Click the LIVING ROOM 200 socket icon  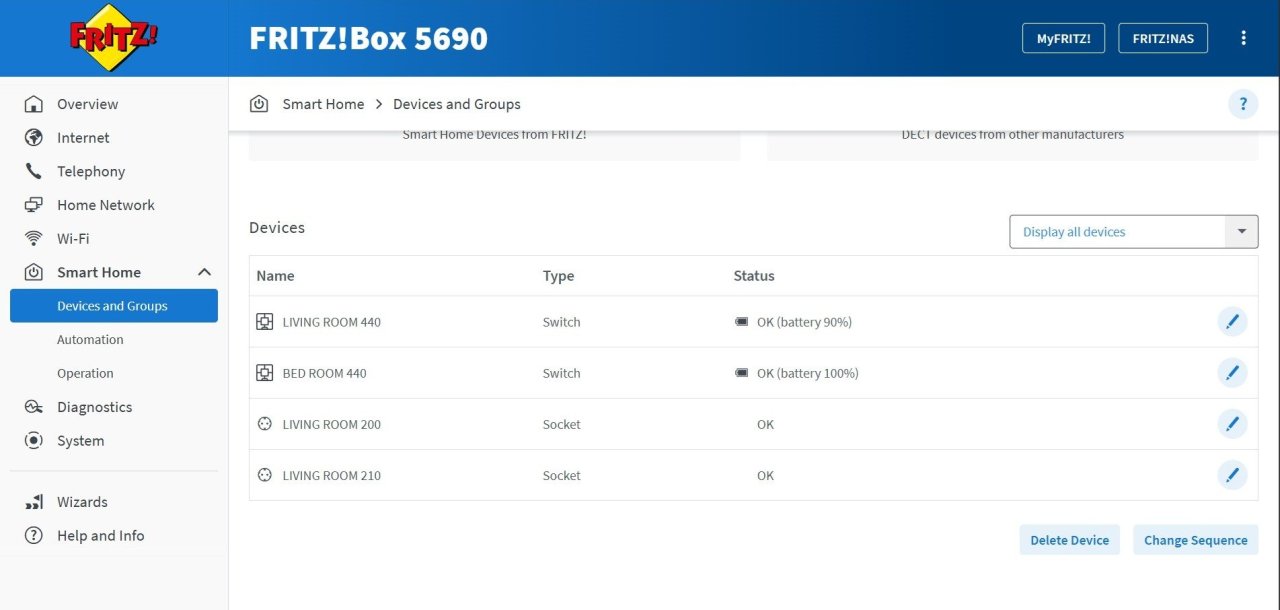click(265, 424)
